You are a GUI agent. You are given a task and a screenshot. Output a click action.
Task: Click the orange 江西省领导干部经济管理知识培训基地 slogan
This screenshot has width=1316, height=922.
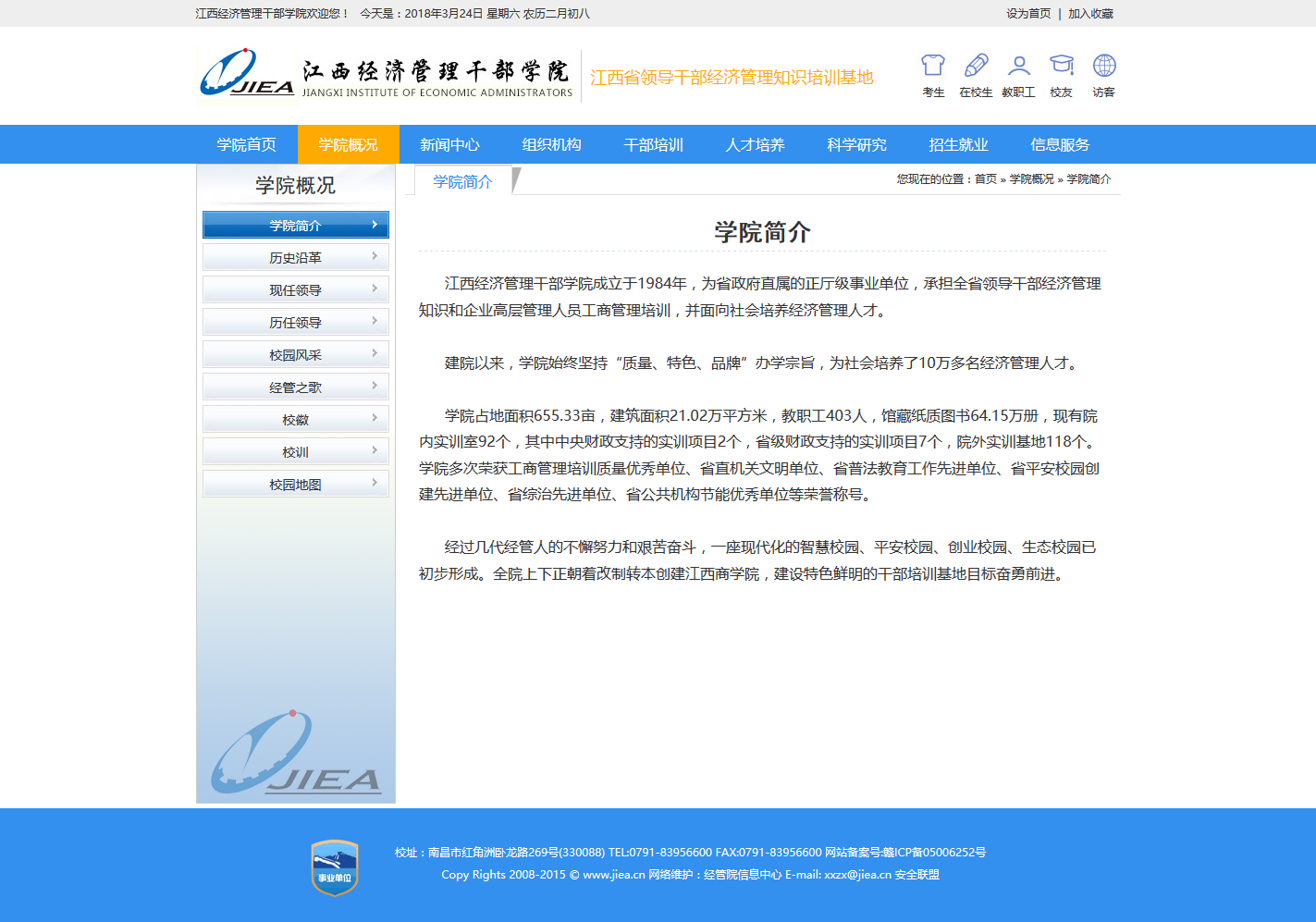pos(732,78)
